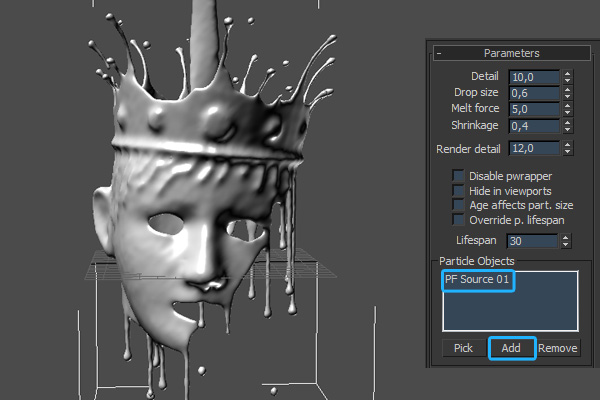This screenshot has width=600, height=400.
Task: Click the Detail spinner arrows
Action: [x=567, y=77]
